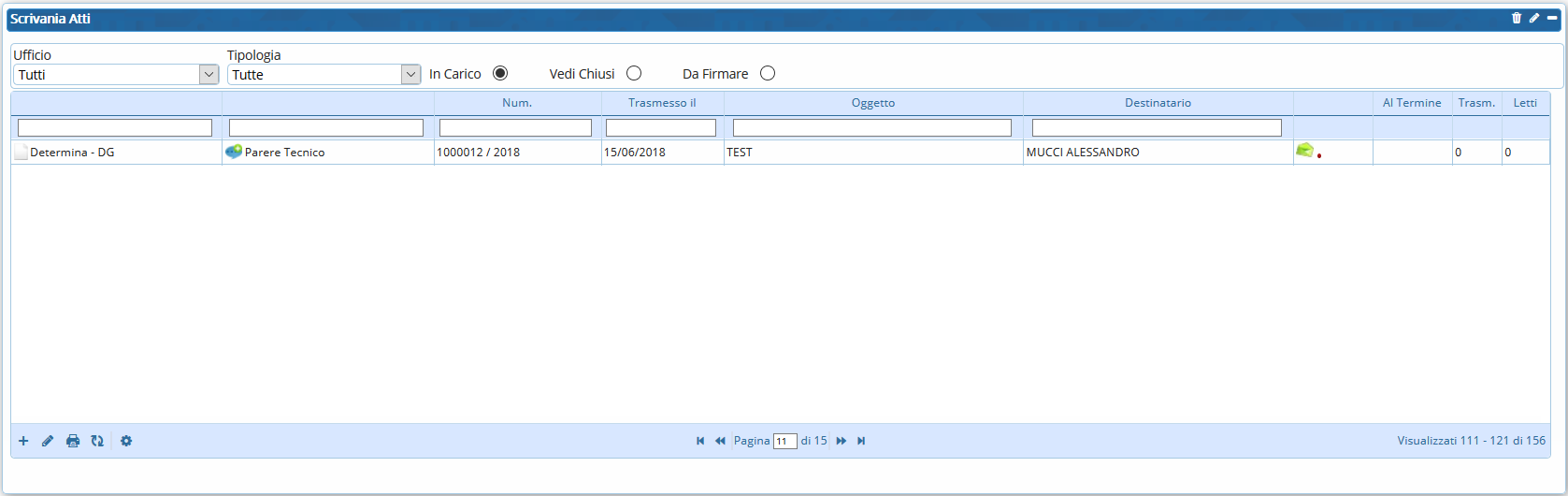This screenshot has width=1568, height=496.
Task: Open the settings gear in footer toolbar
Action: coord(126,441)
